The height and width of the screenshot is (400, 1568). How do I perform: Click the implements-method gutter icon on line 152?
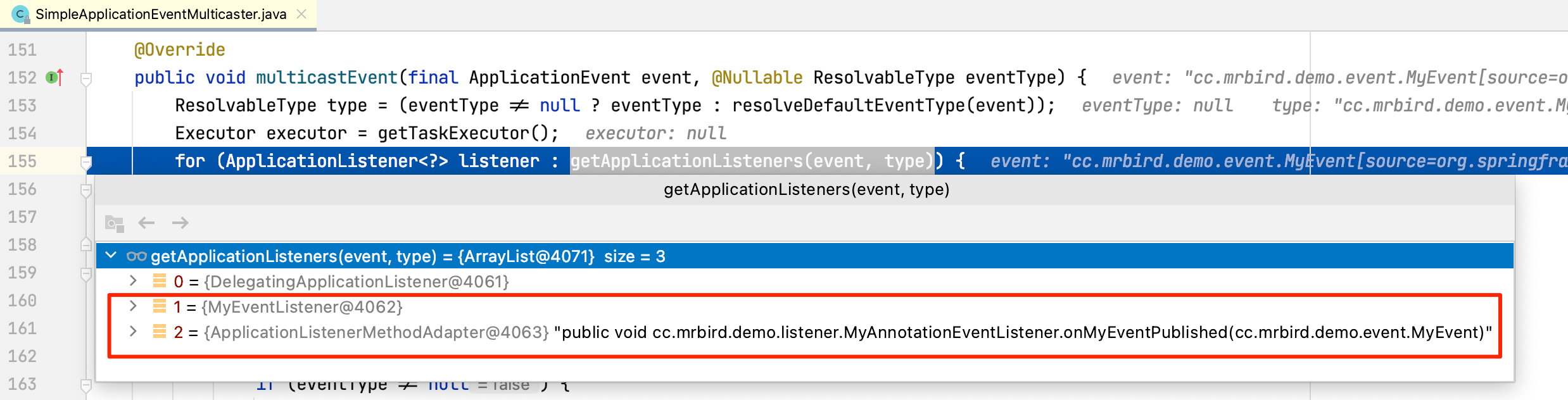54,78
